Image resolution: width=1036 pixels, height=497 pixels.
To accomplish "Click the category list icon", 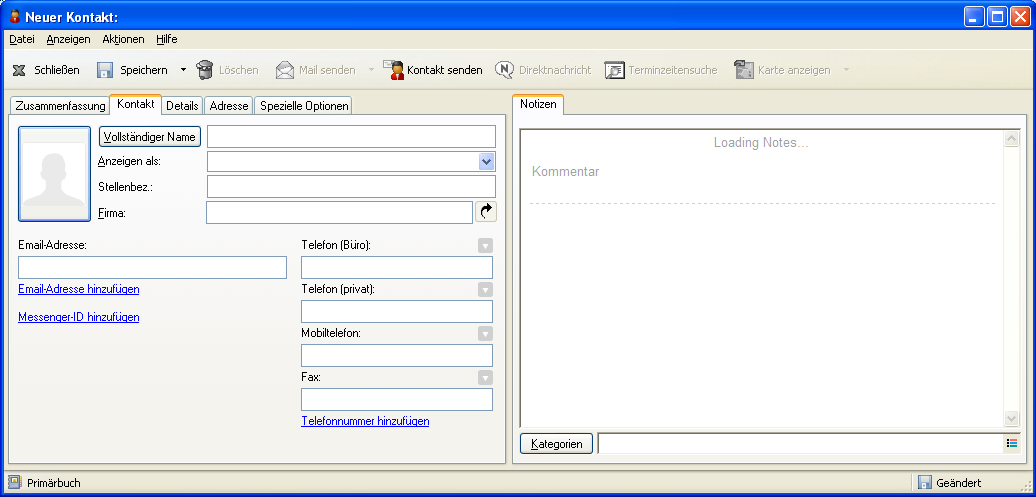I will (1012, 443).
